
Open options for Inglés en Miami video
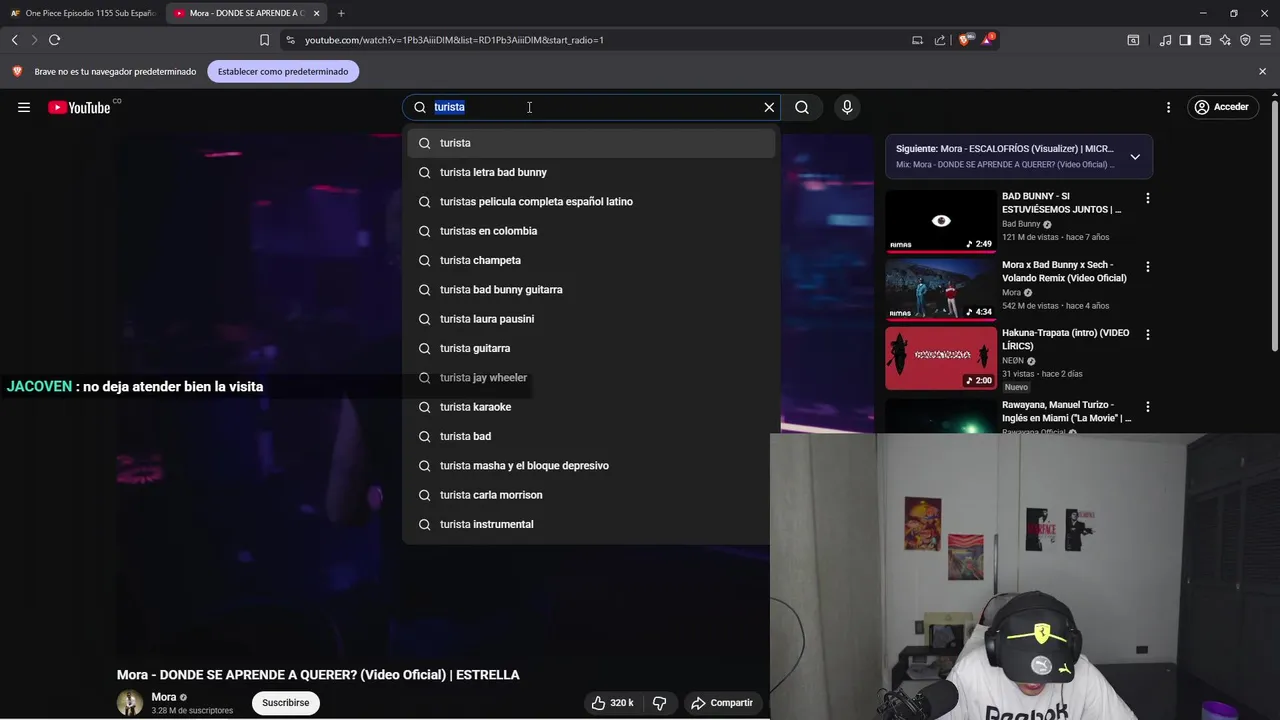point(1148,407)
